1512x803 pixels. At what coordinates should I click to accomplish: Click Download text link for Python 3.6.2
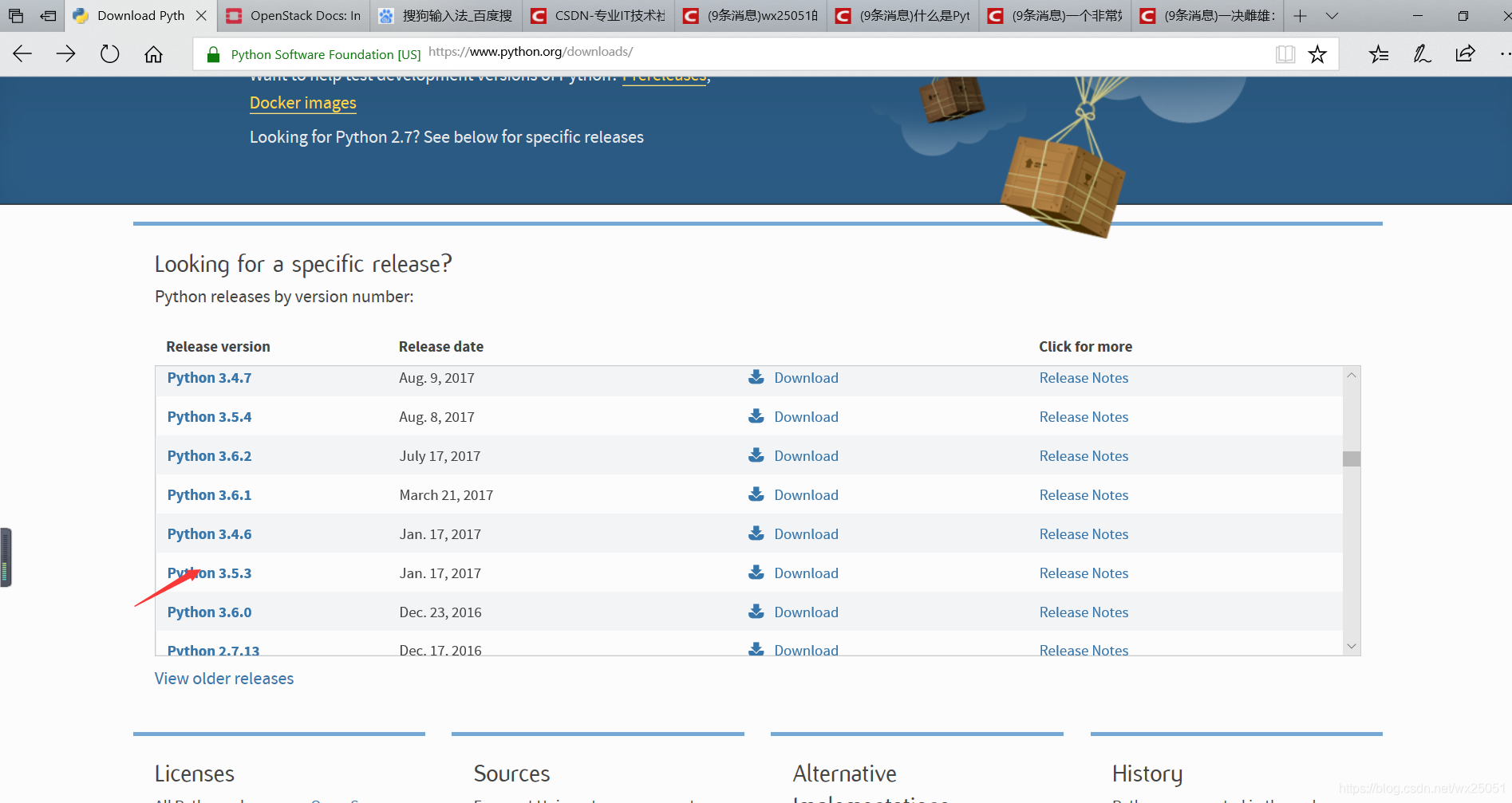[806, 456]
